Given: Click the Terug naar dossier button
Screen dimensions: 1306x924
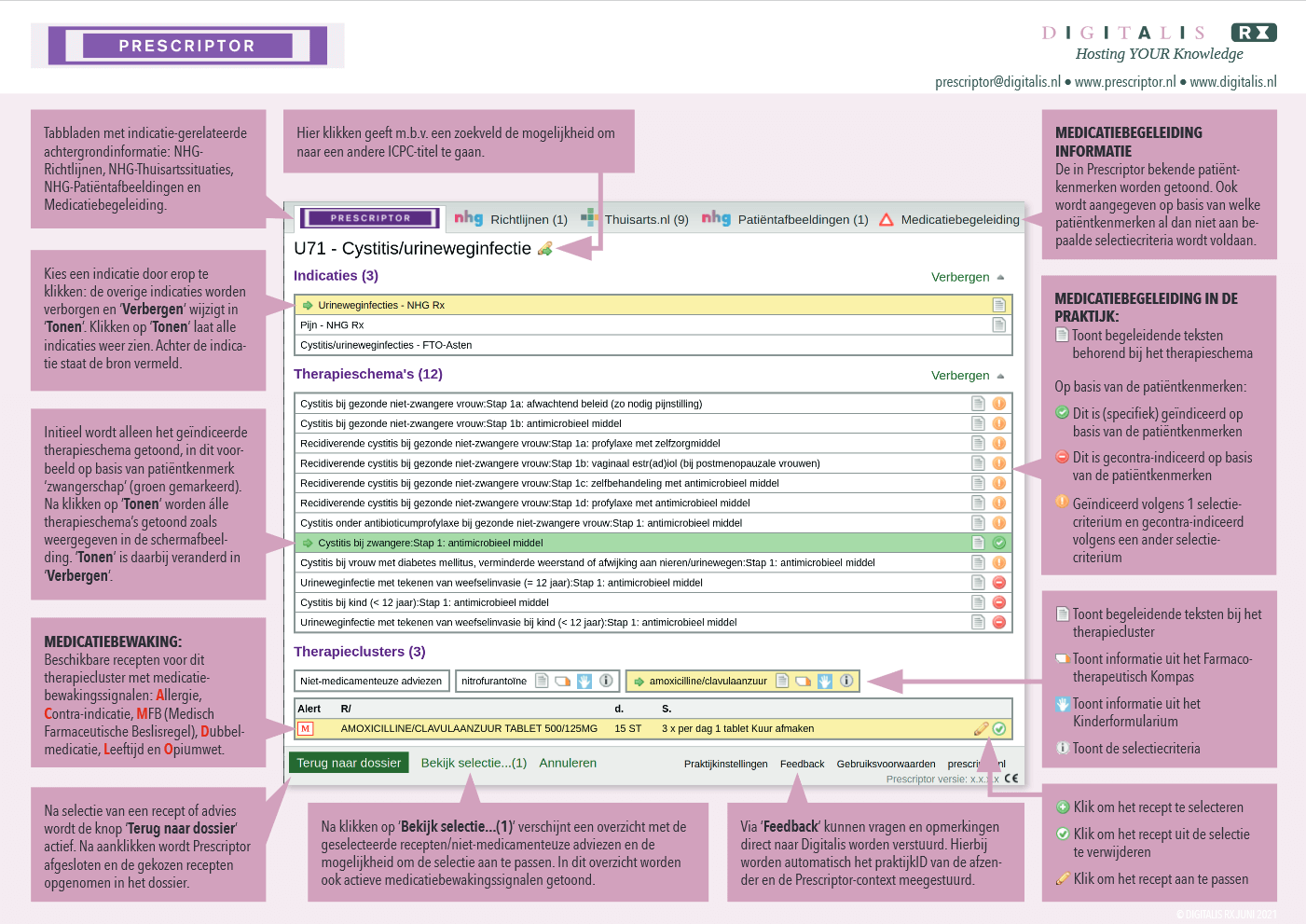Looking at the screenshot, I should coord(349,762).
